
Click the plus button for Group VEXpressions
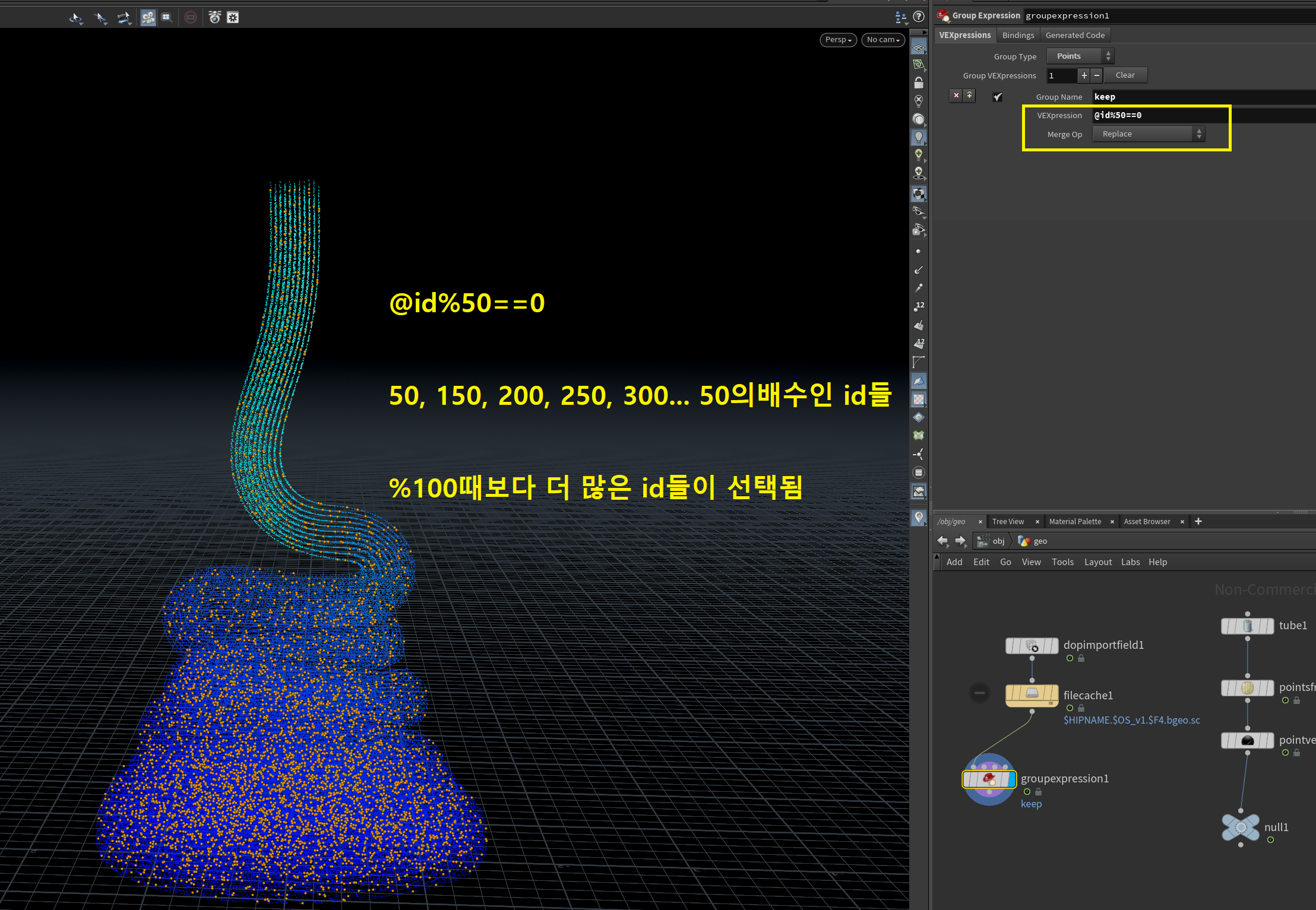tap(1084, 75)
